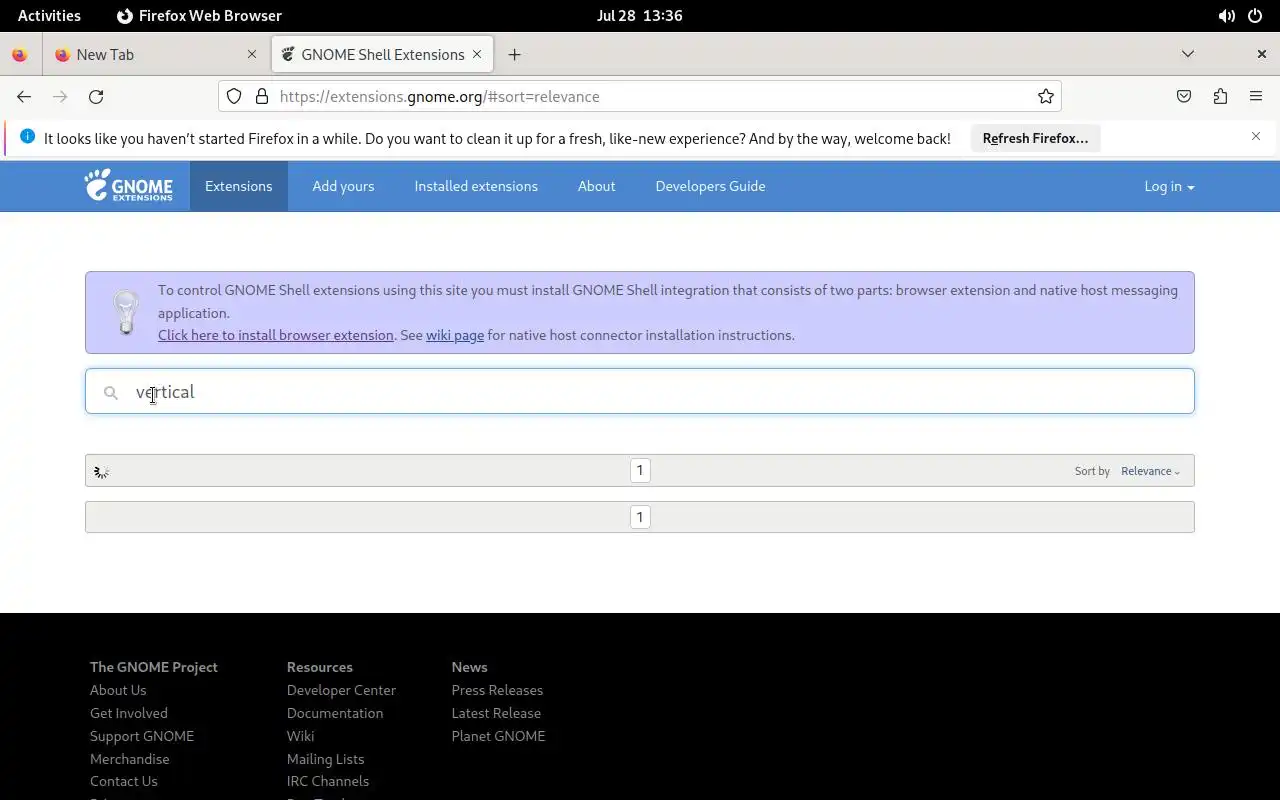Open the Relevance sort dropdown

click(1150, 471)
